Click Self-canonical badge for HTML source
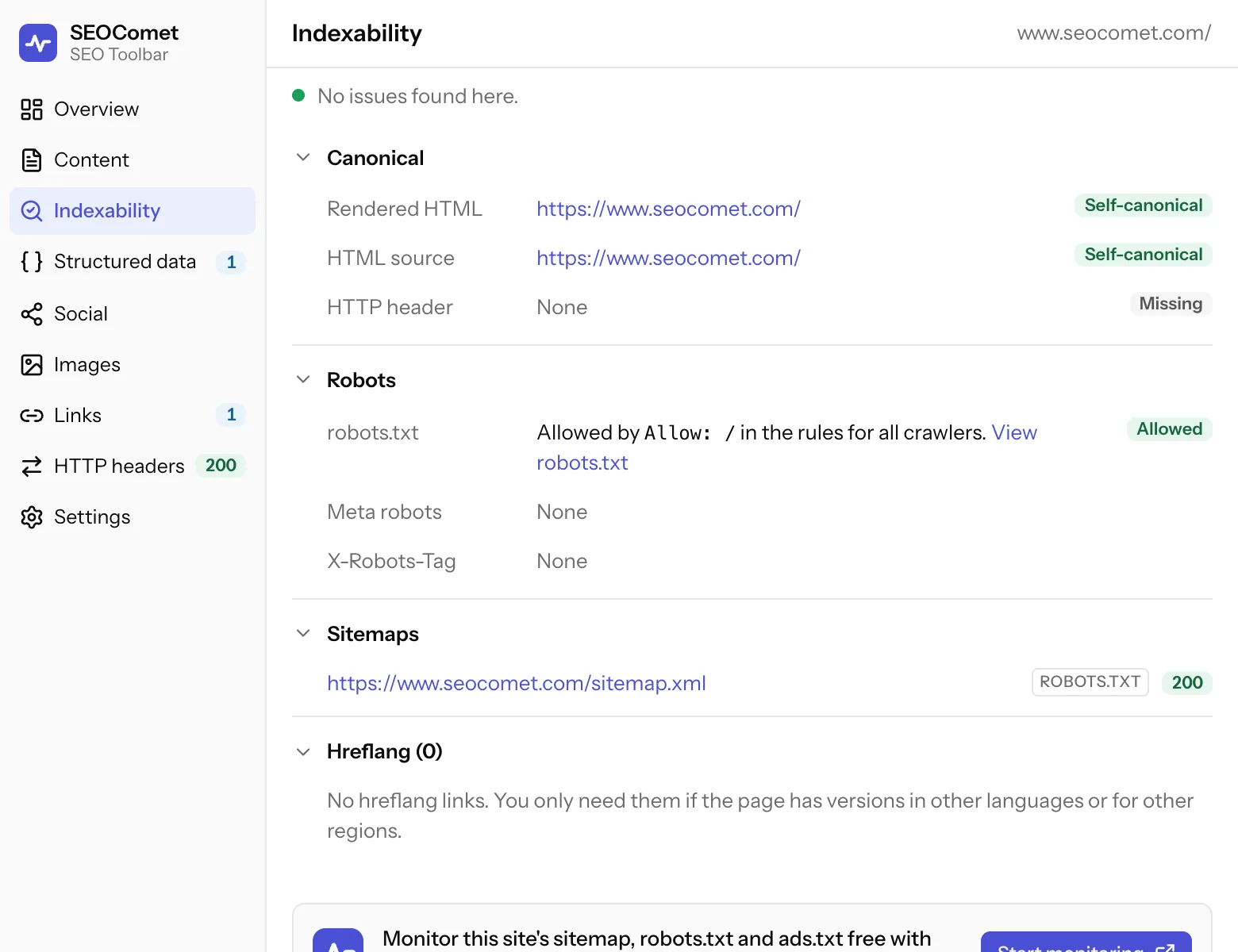This screenshot has width=1238, height=952. (1144, 255)
